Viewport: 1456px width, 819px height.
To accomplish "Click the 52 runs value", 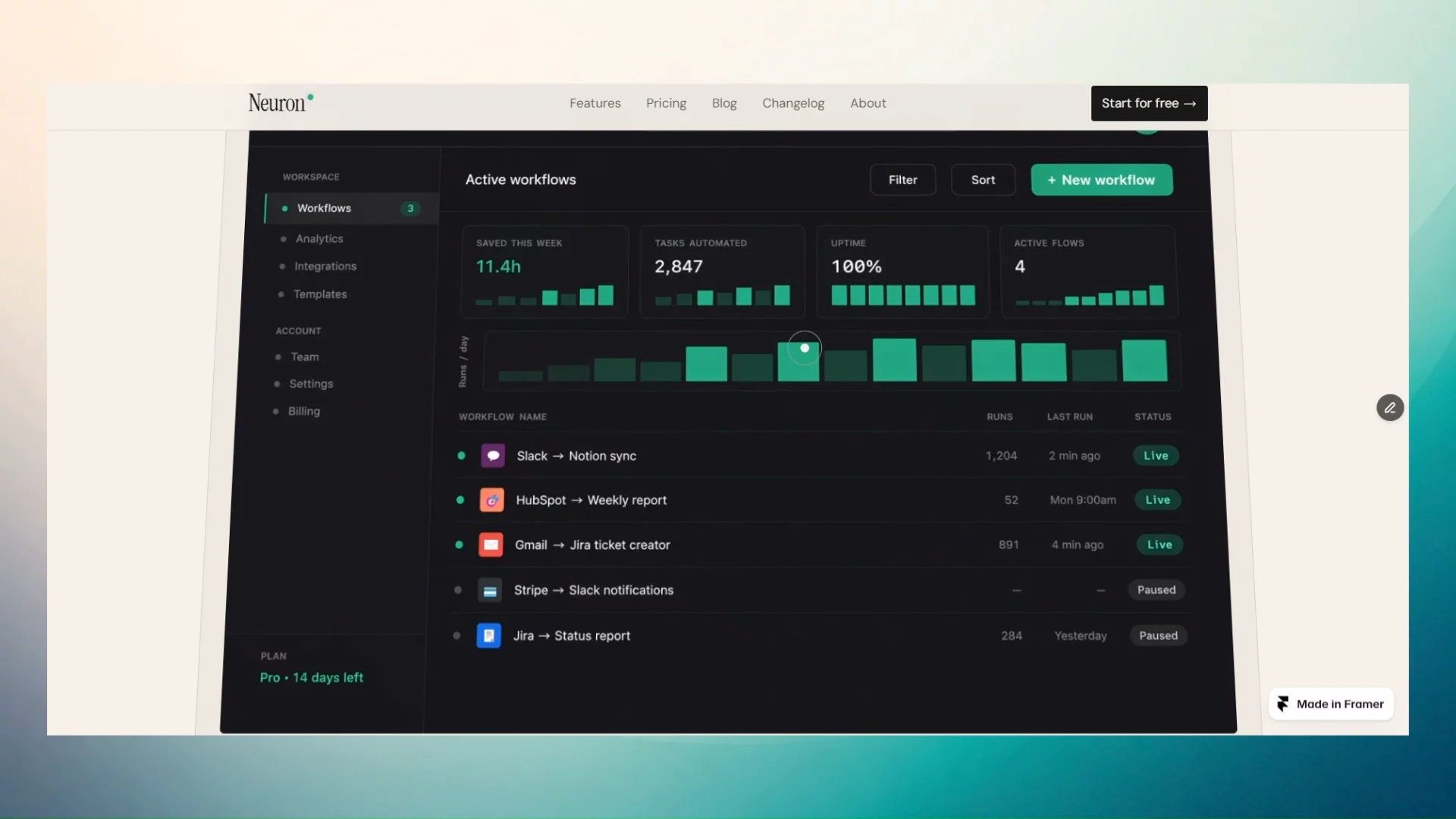I will (x=1012, y=500).
